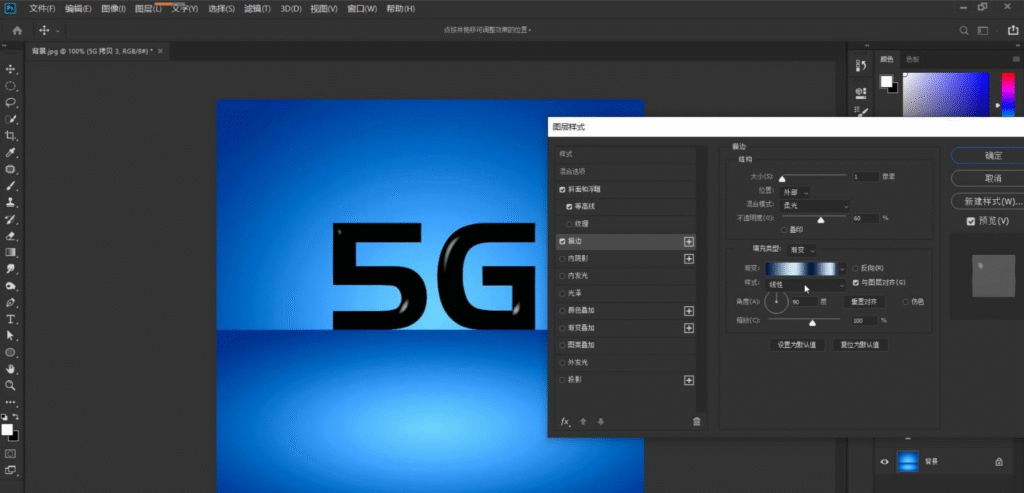This screenshot has width=1024, height=493.
Task: Add another 投影 effect with plus icon
Action: 688,380
